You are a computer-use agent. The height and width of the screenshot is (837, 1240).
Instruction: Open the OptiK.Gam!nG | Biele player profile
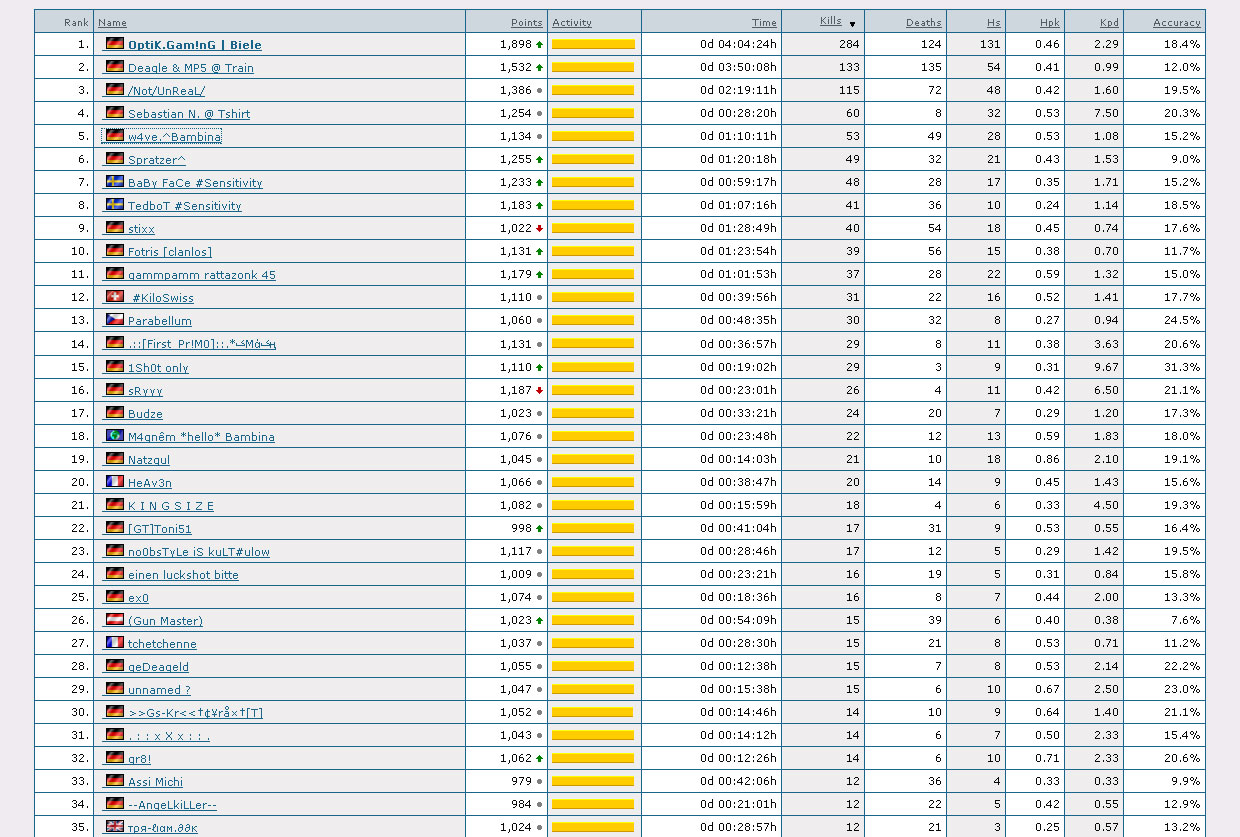[194, 45]
